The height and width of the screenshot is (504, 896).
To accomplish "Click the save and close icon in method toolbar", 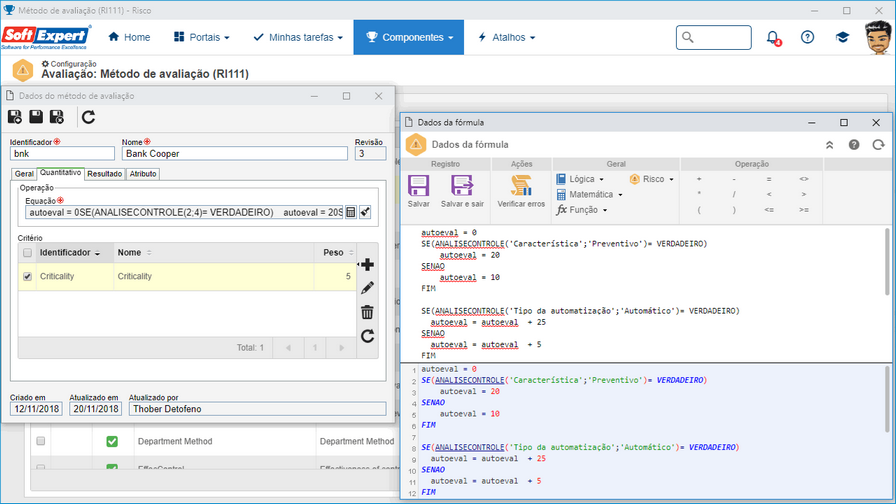I will pos(57,117).
